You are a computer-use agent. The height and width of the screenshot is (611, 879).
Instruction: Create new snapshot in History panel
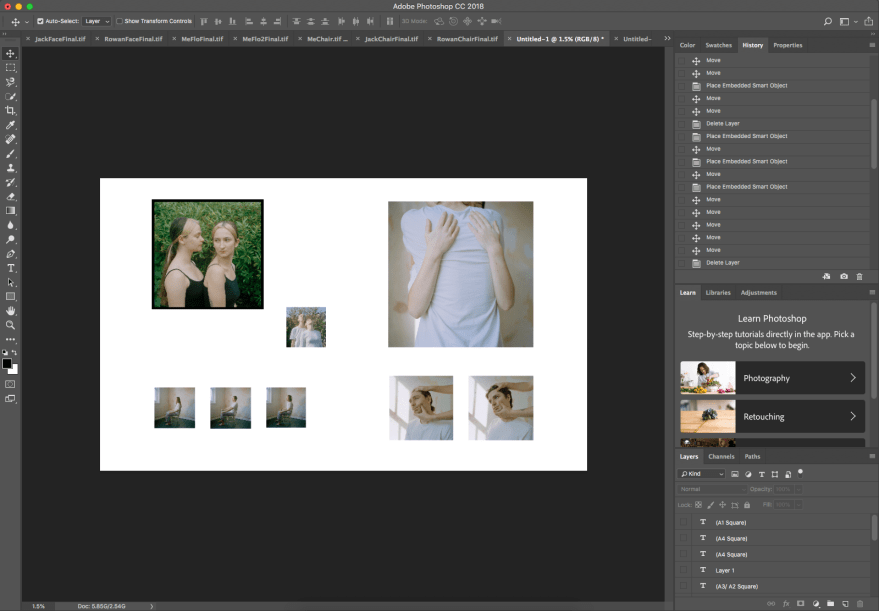844,276
